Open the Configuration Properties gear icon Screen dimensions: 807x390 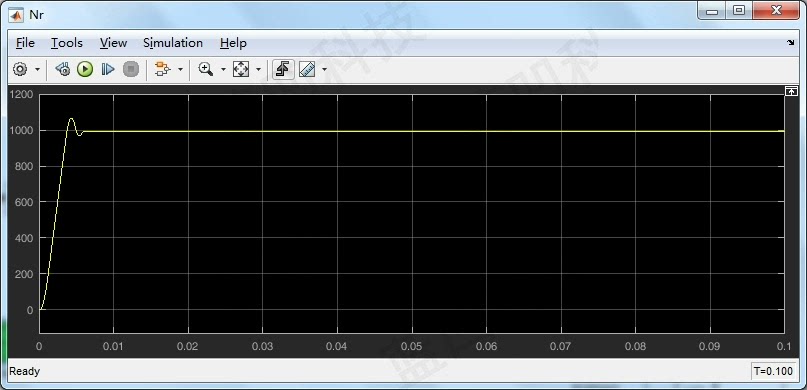(x=20, y=69)
